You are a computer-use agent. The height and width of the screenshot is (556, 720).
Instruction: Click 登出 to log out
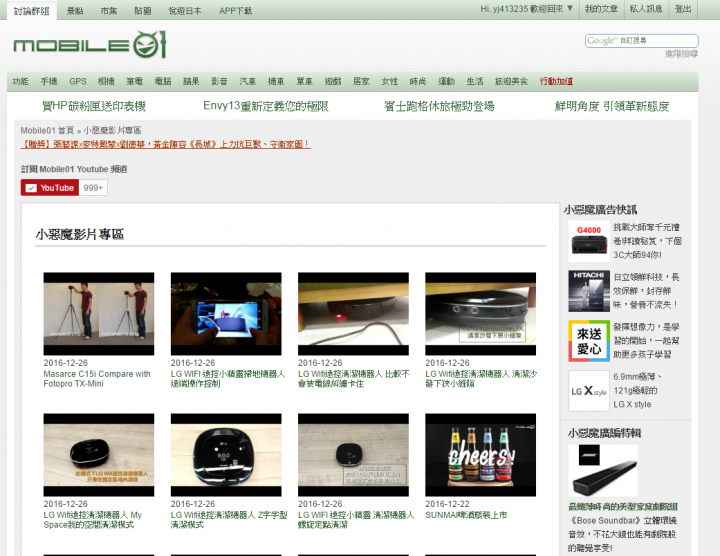[x=683, y=9]
